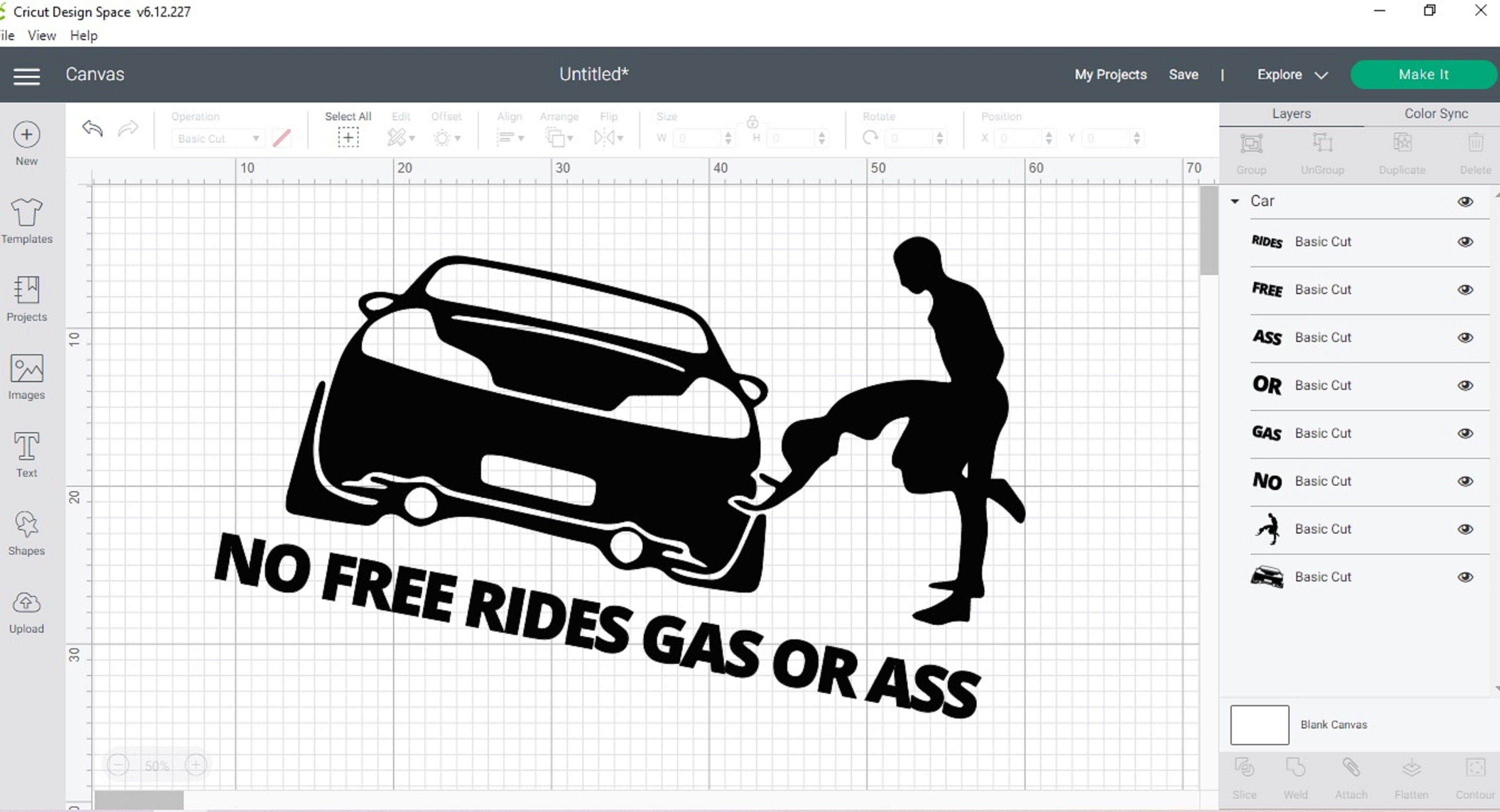This screenshot has width=1500, height=812.
Task: Collapse the Car layer group
Action: pos(1234,201)
